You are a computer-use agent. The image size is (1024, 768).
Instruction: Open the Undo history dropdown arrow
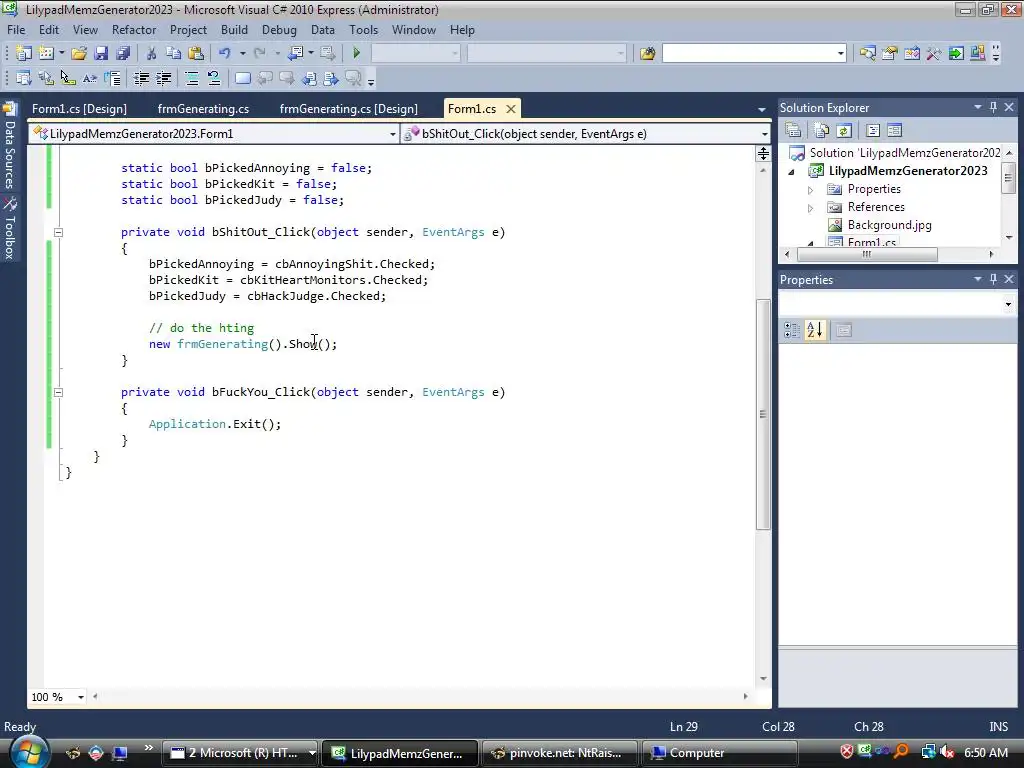click(x=242, y=53)
